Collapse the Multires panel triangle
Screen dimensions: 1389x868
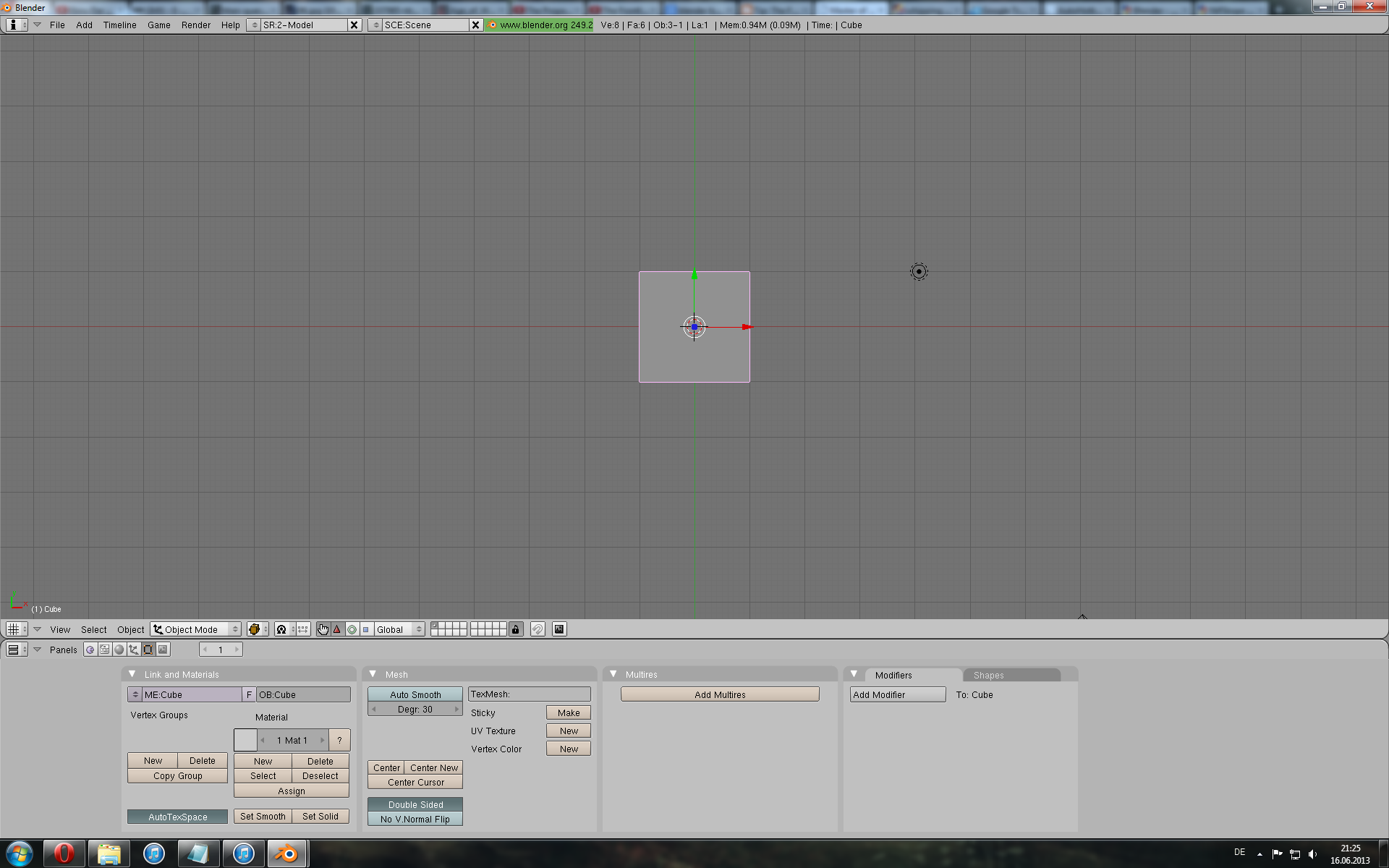pos(613,673)
